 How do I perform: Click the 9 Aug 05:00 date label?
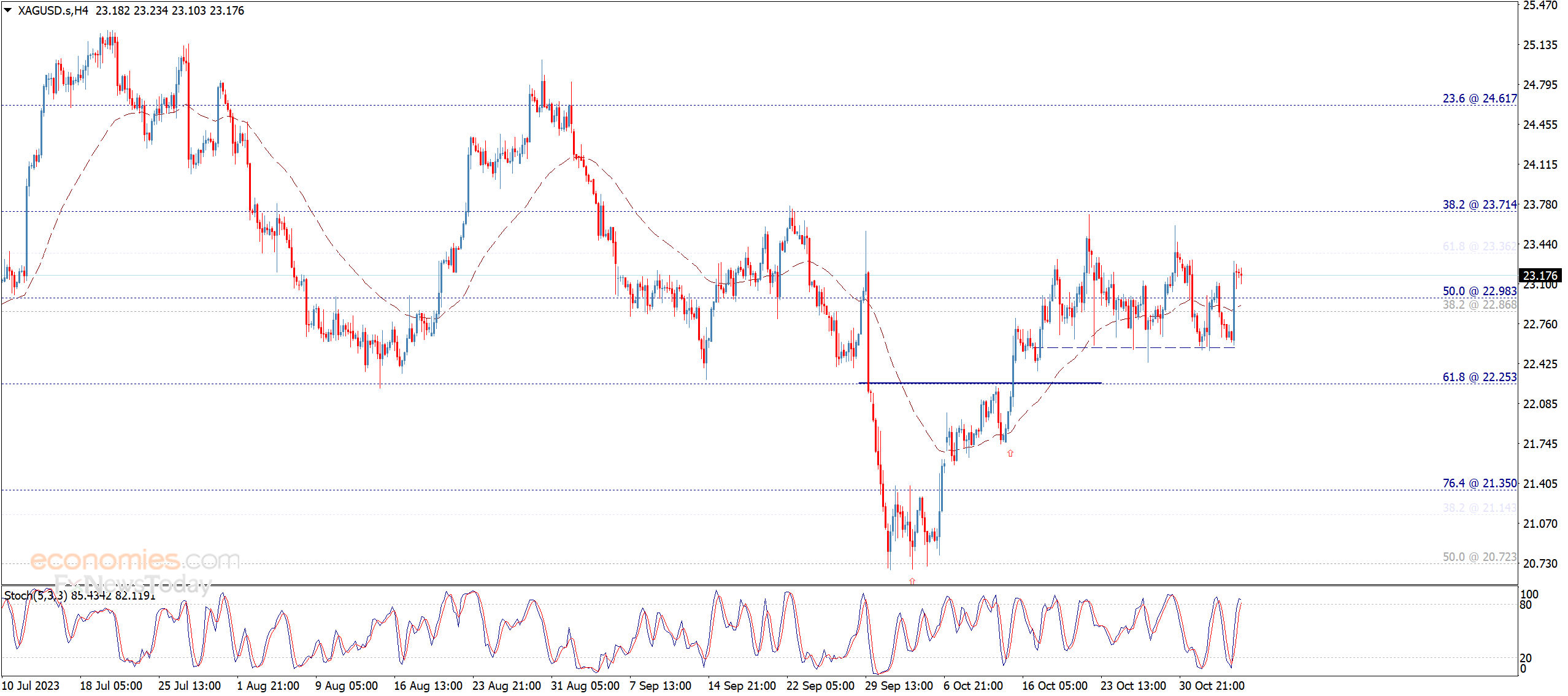tap(347, 686)
